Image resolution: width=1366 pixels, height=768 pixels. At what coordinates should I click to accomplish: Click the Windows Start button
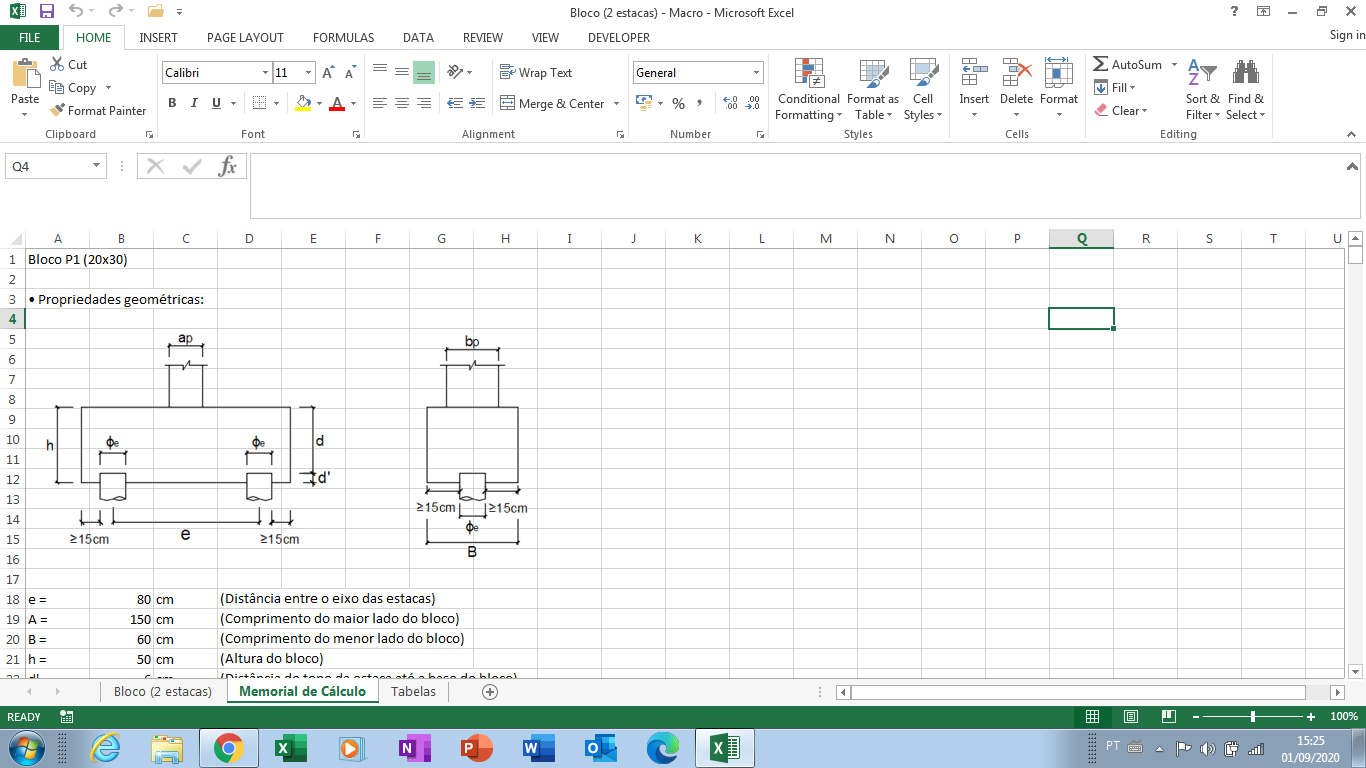pyautogui.click(x=25, y=748)
